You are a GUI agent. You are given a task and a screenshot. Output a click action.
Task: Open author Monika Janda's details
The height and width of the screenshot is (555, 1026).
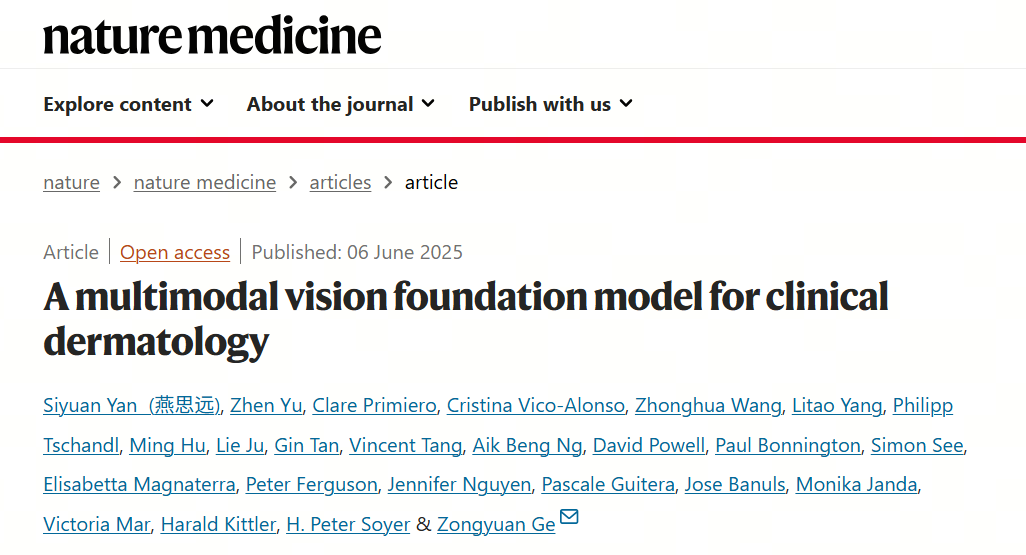pyautogui.click(x=856, y=485)
